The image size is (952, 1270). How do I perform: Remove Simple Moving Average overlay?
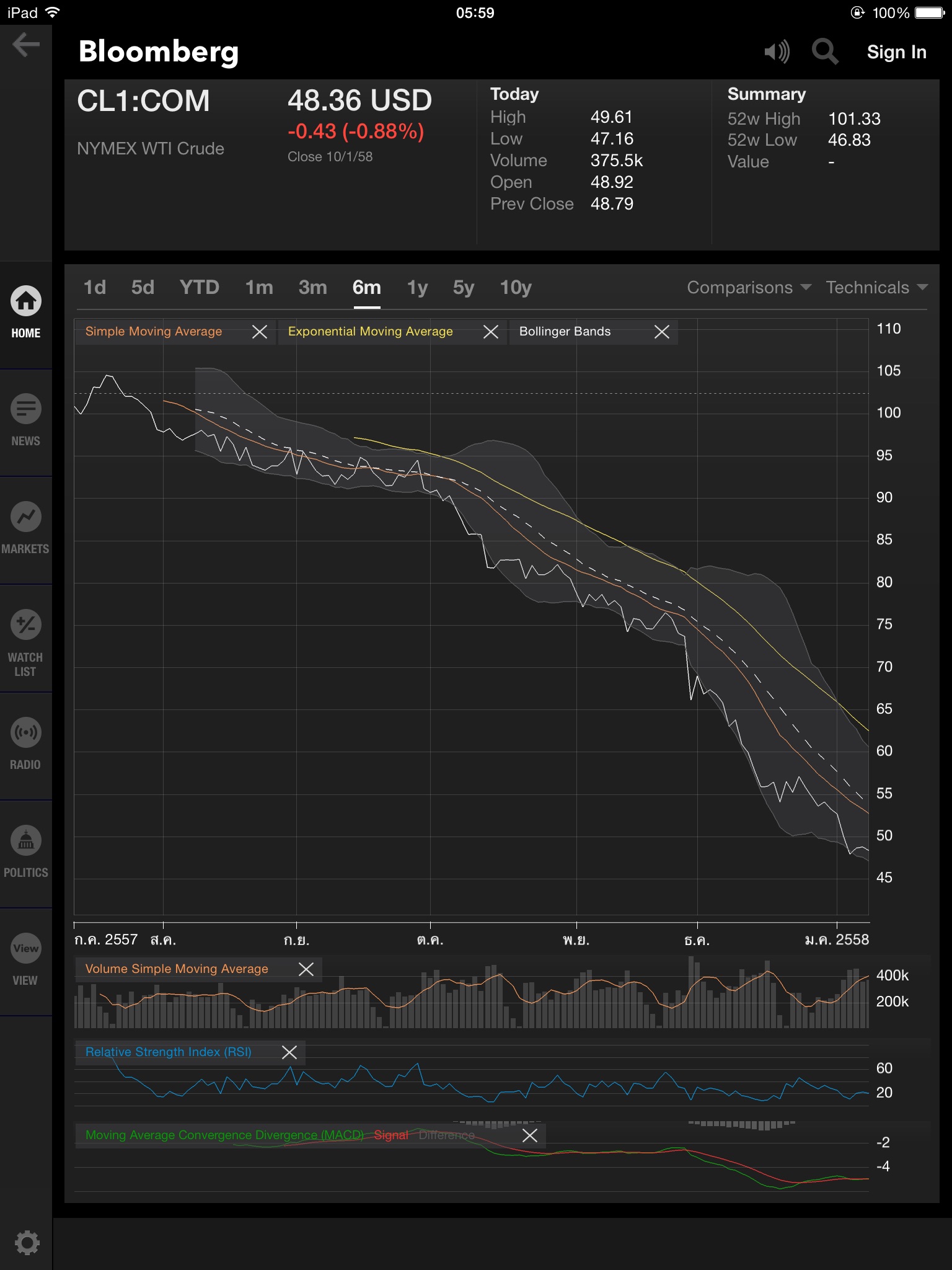260,332
